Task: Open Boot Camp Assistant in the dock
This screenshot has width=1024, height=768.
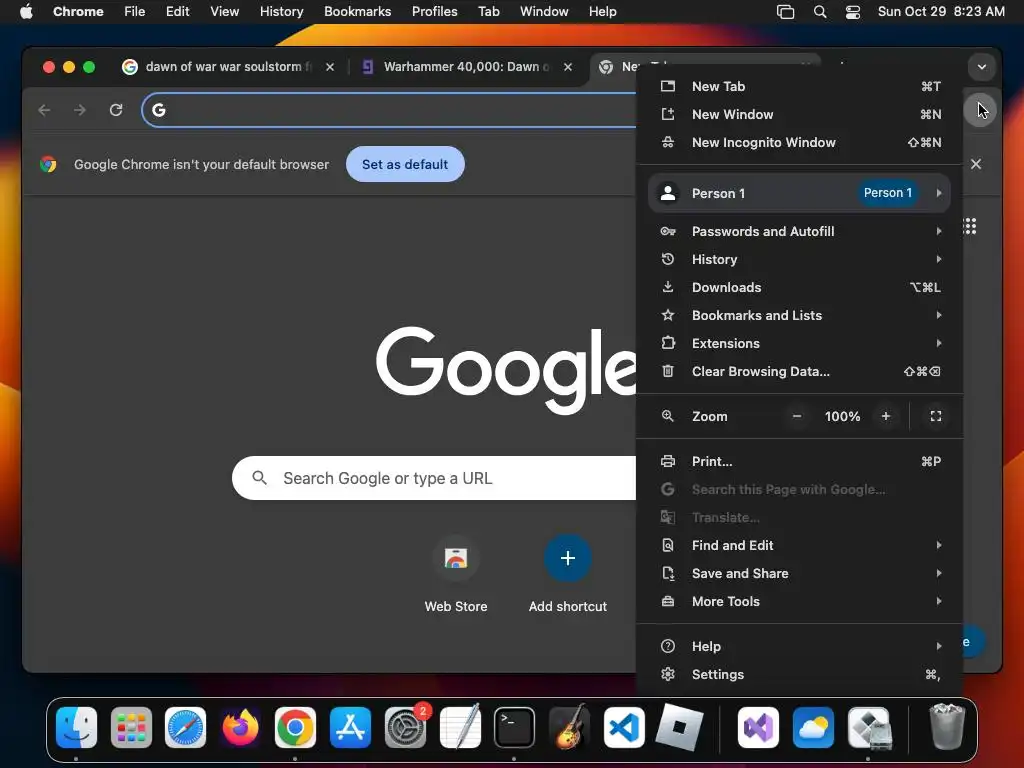Action: (868, 727)
